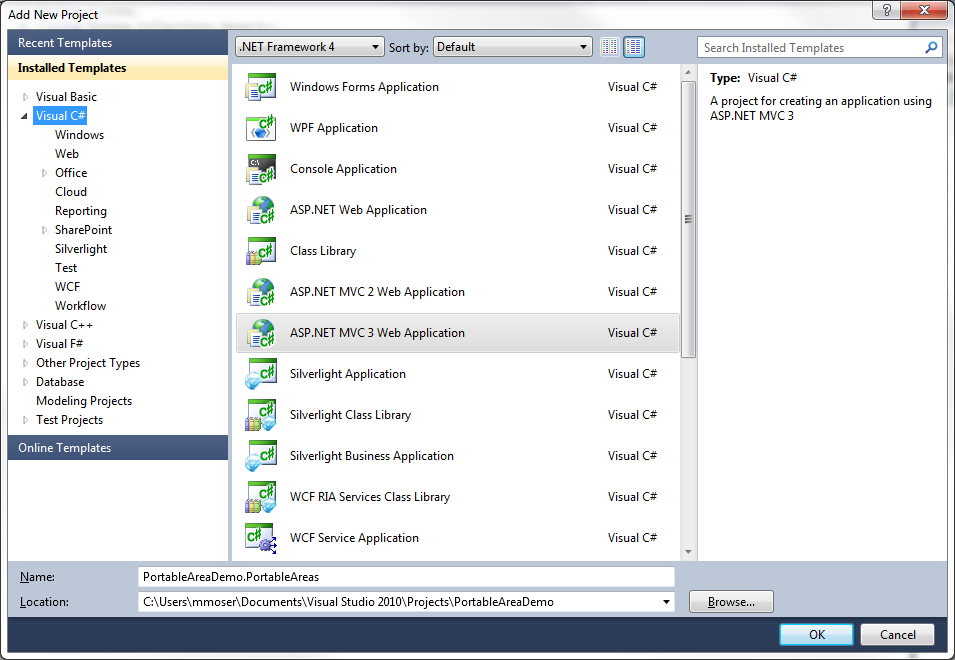955x660 pixels.
Task: Select the Silverlight category in the tree
Action: coord(80,249)
